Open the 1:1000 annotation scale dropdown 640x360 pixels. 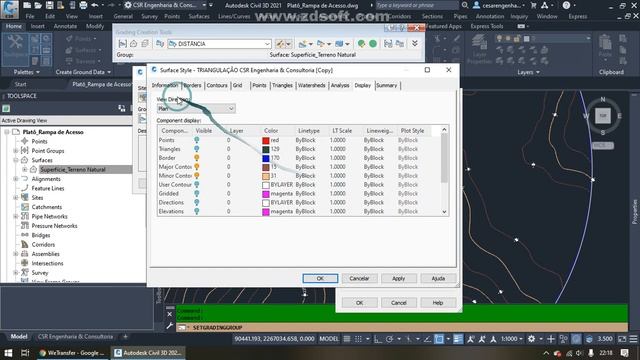512,339
